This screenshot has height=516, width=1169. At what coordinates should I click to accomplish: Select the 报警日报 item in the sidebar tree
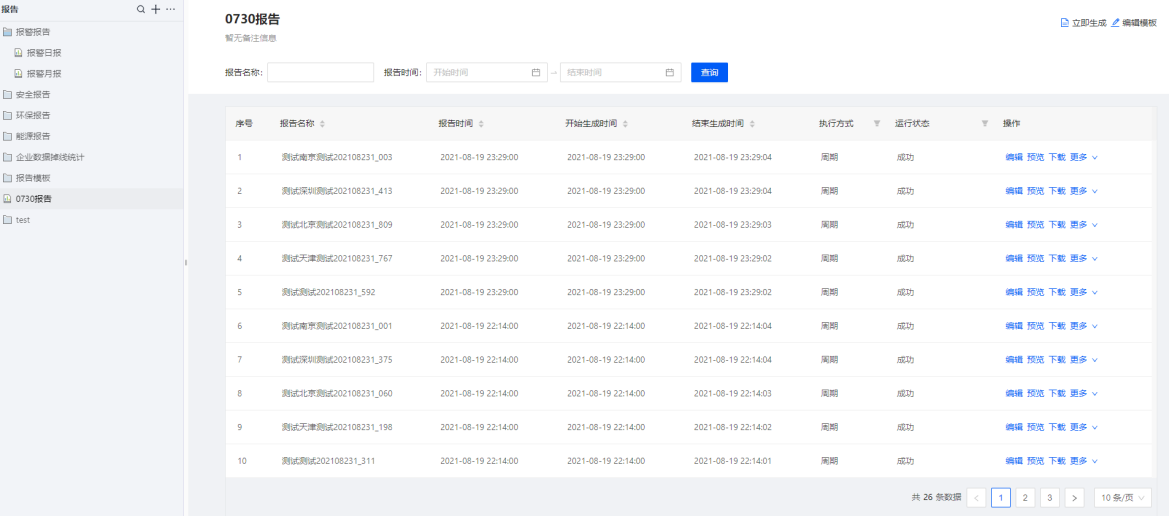point(43,52)
